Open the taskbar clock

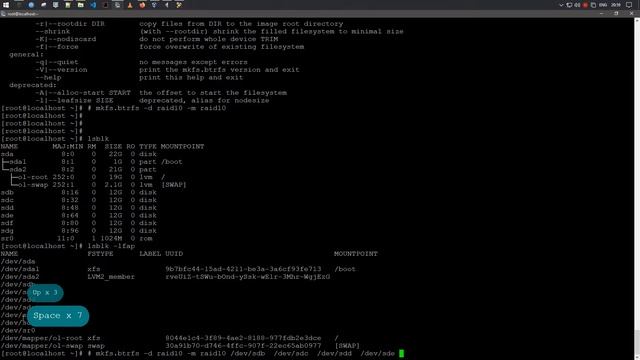click(x=616, y=5)
